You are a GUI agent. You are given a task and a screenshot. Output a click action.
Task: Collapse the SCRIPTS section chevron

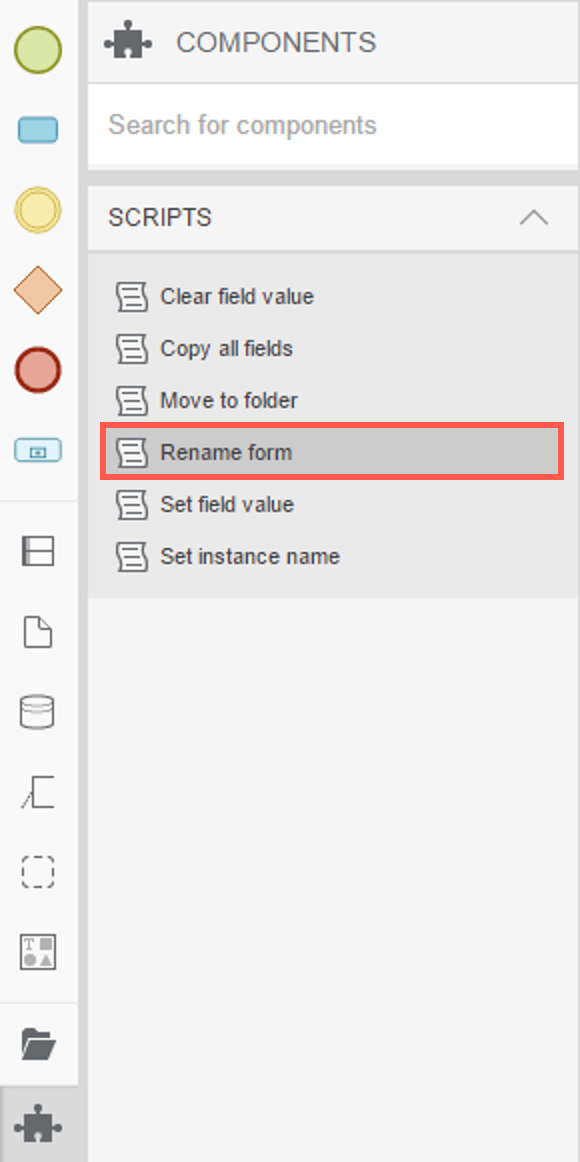[x=534, y=218]
